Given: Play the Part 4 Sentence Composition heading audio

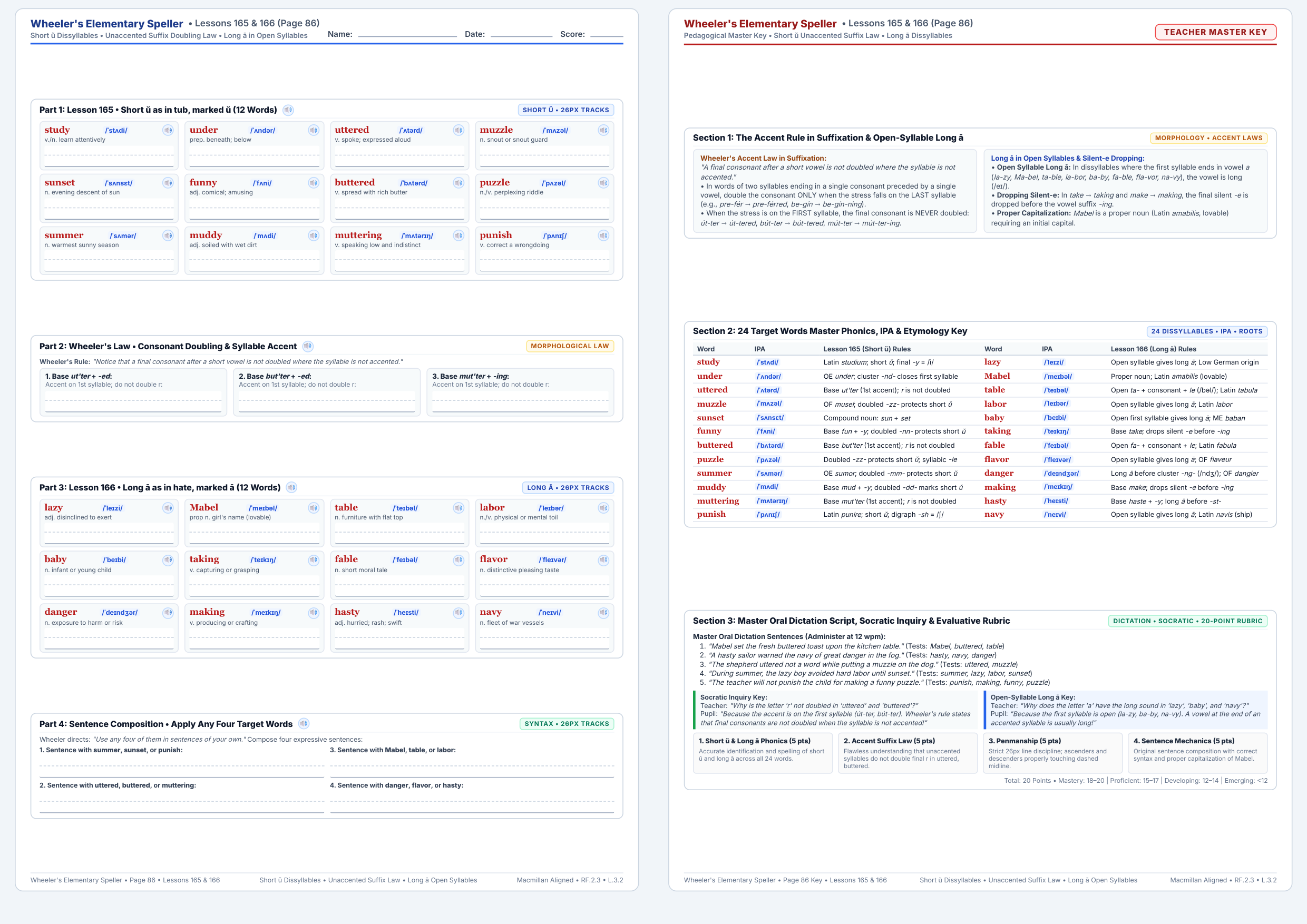Looking at the screenshot, I should pyautogui.click(x=304, y=723).
